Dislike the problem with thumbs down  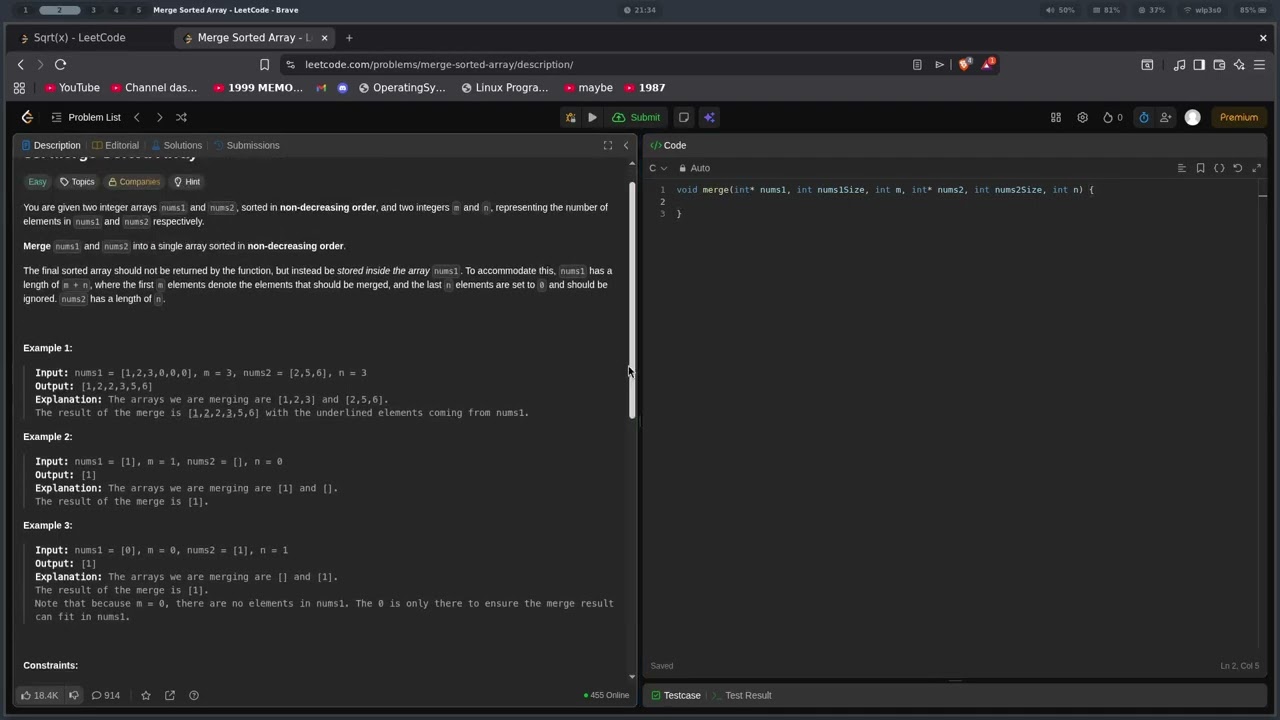74,695
